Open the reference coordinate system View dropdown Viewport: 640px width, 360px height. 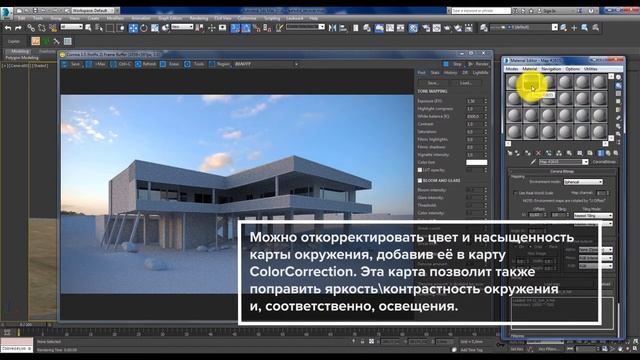(182, 27)
